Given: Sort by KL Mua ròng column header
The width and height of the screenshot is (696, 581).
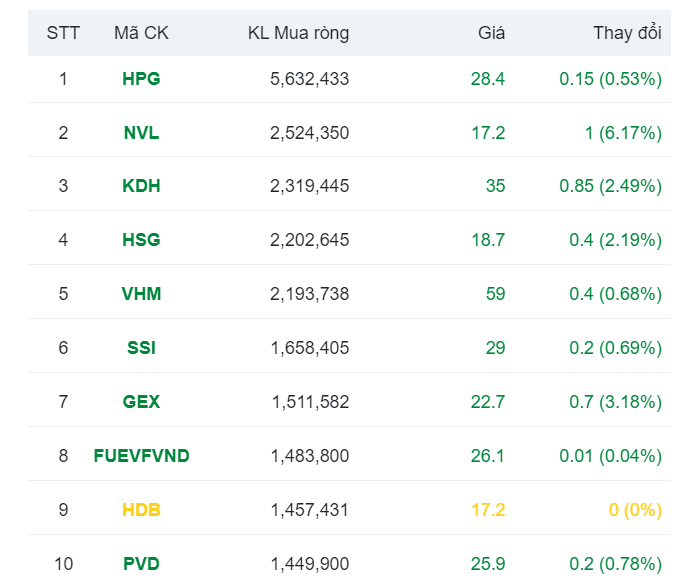Looking at the screenshot, I should (298, 33).
